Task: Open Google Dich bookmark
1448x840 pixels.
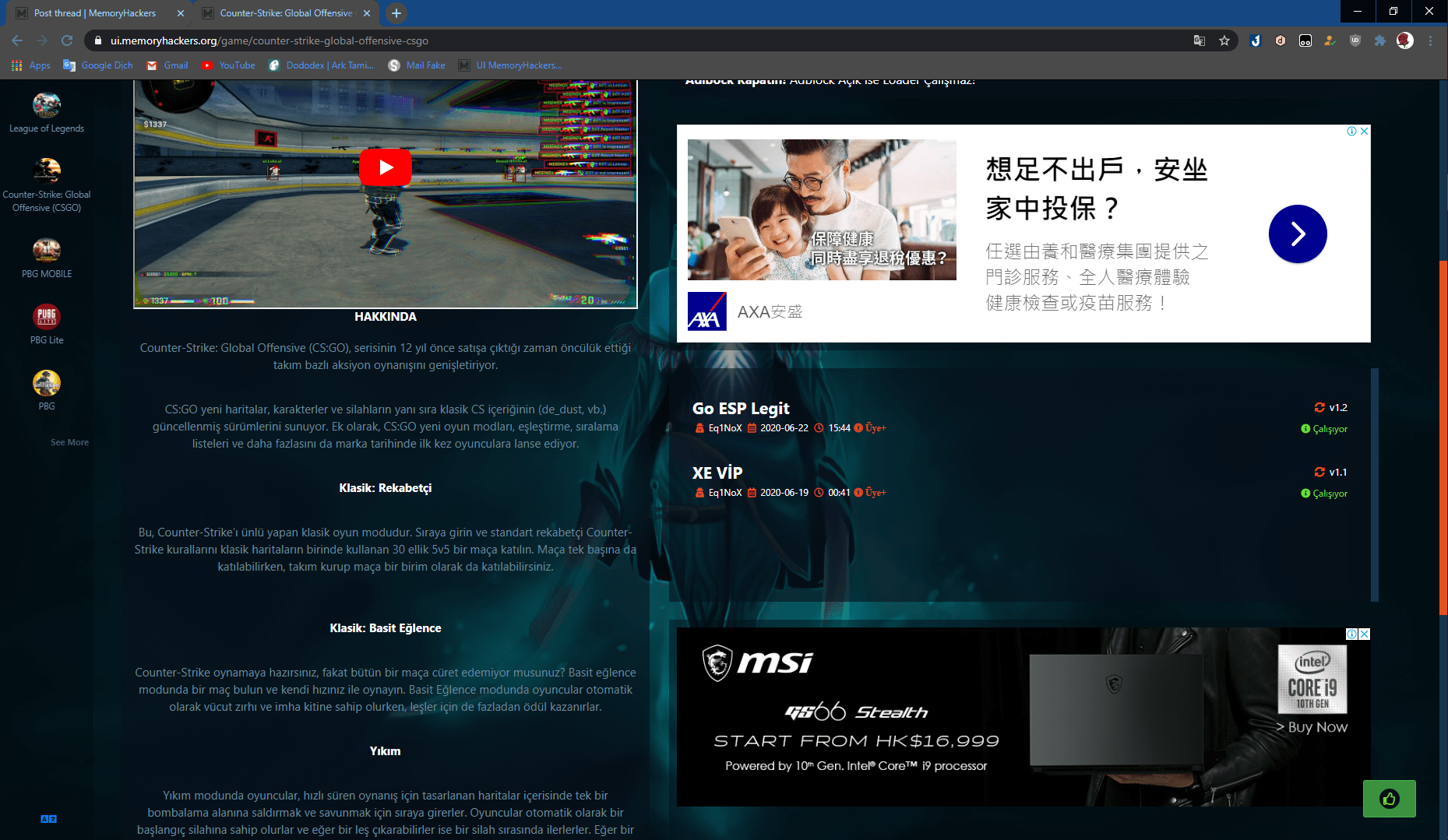Action: [x=98, y=65]
